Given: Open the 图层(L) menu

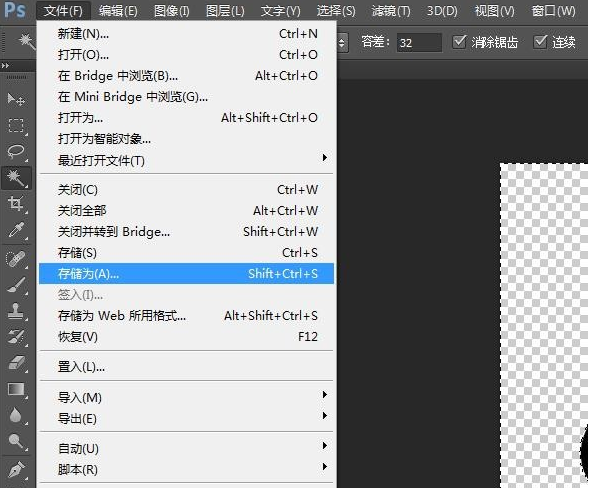Looking at the screenshot, I should [225, 11].
